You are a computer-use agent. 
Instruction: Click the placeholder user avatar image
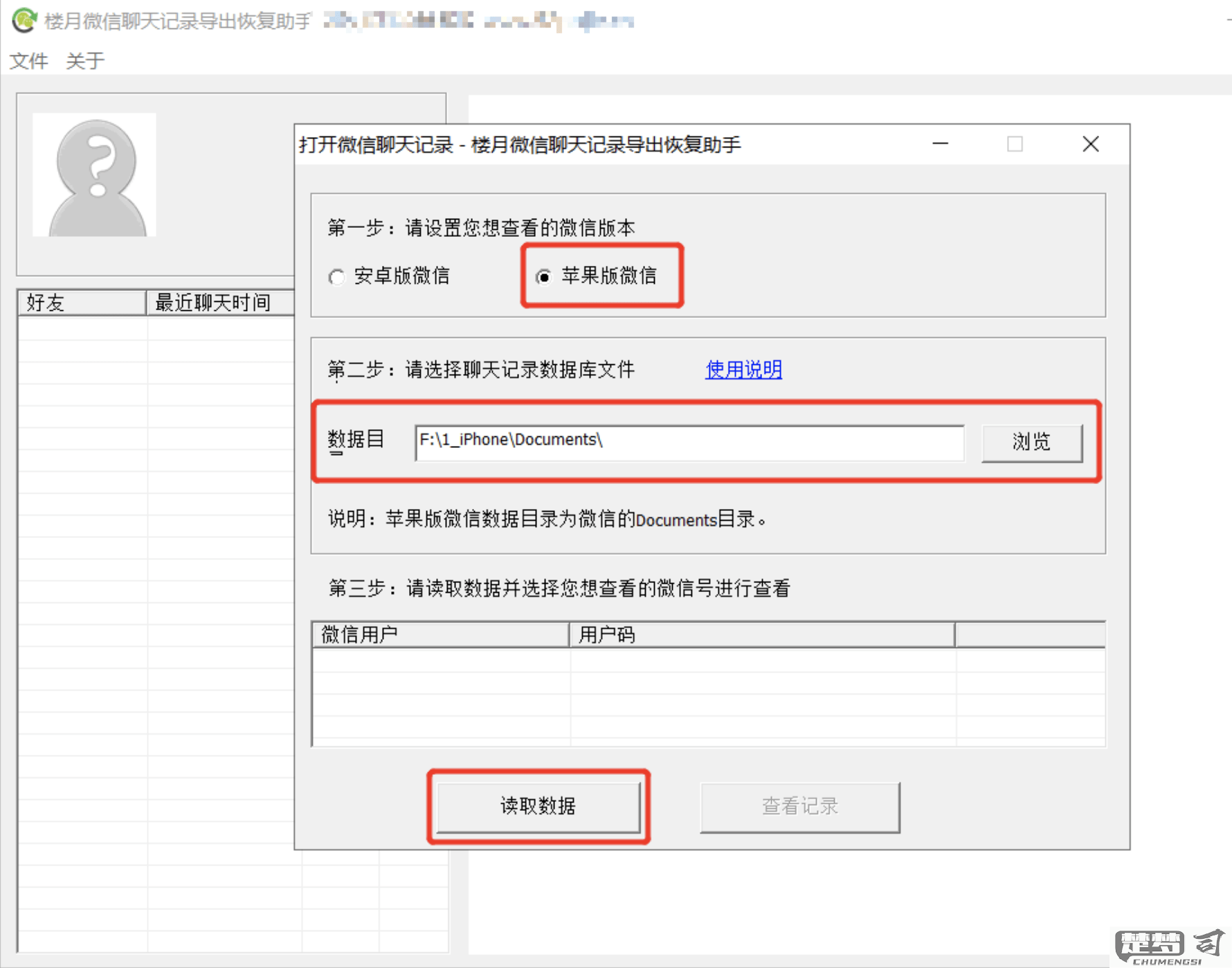(x=95, y=175)
